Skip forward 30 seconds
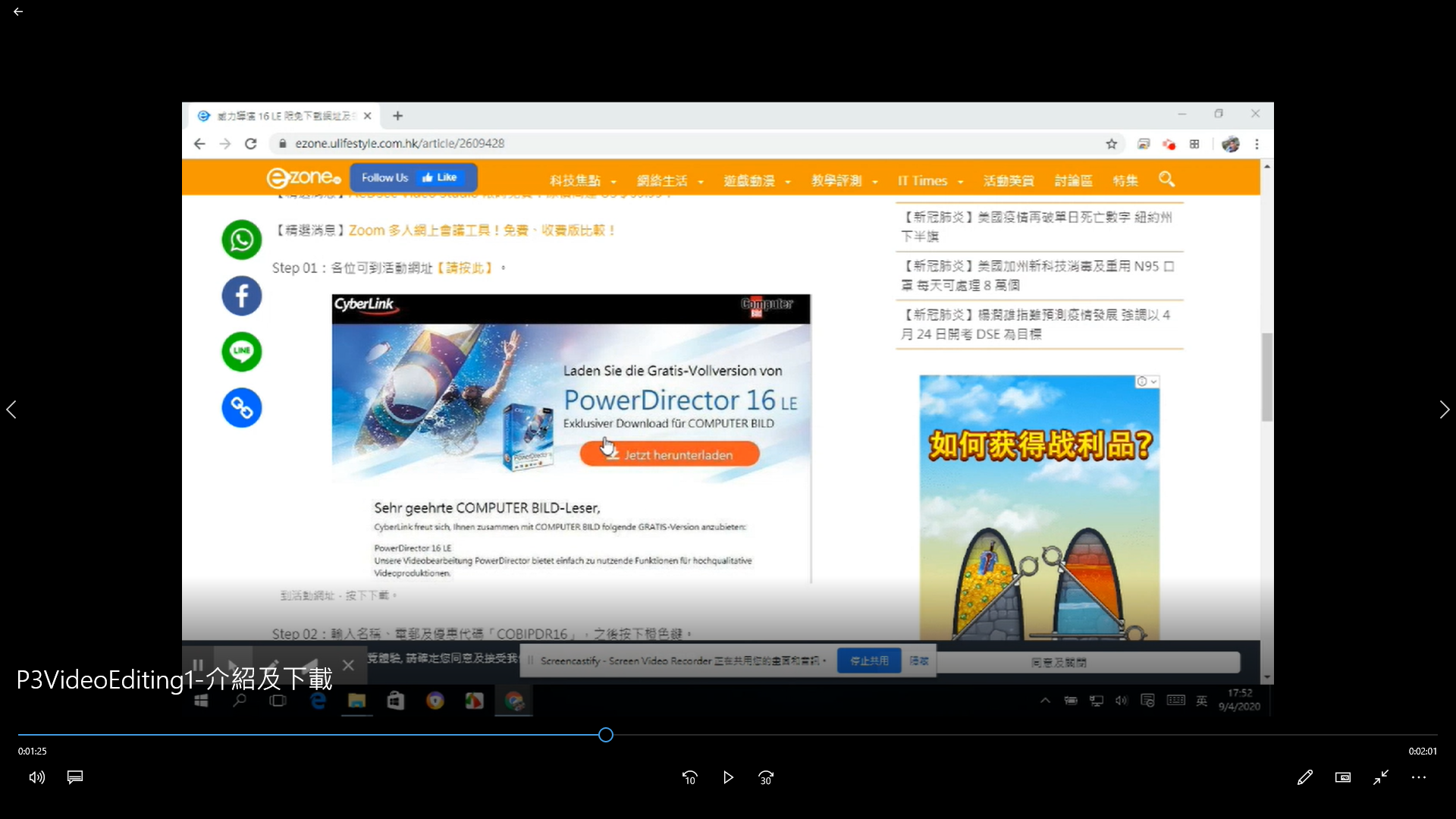This screenshot has width=1456, height=819. 766,777
